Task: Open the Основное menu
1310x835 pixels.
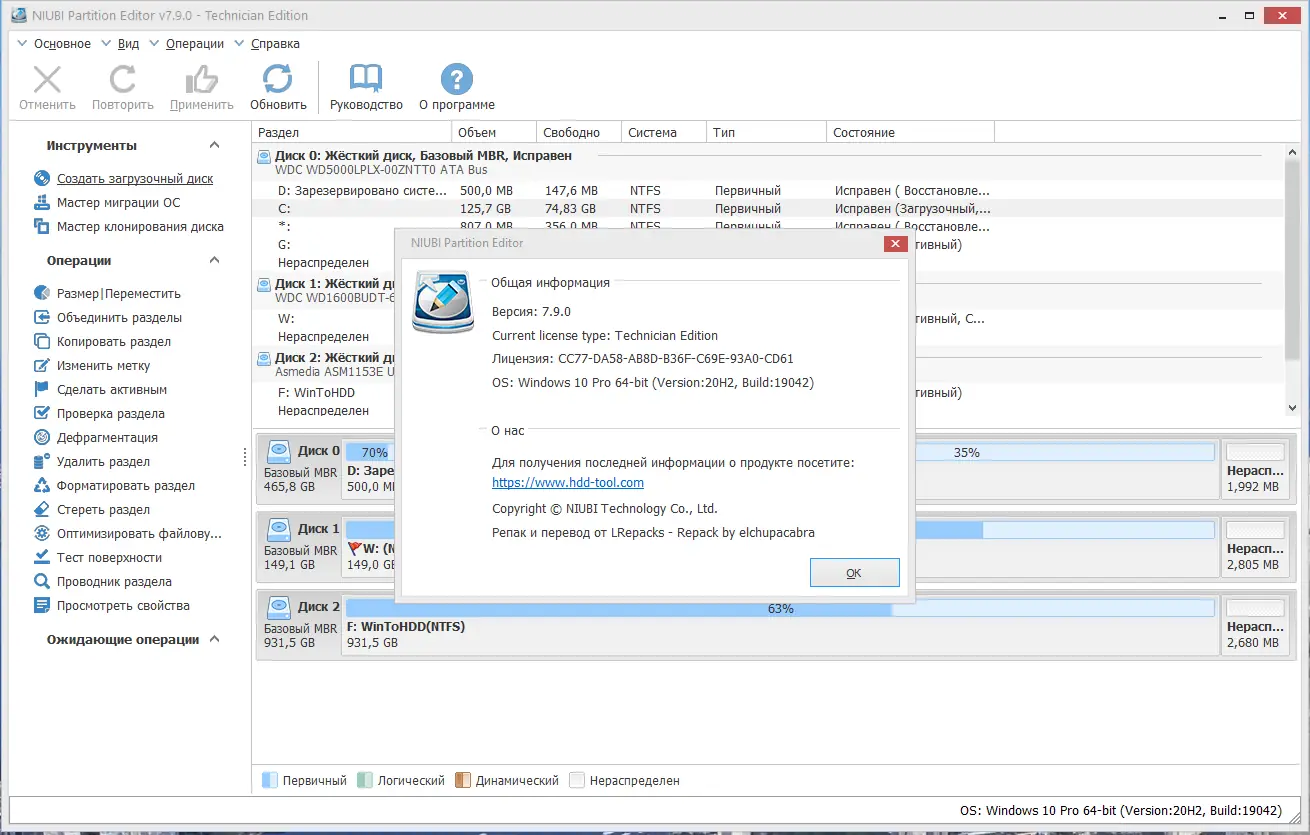Action: 62,44
